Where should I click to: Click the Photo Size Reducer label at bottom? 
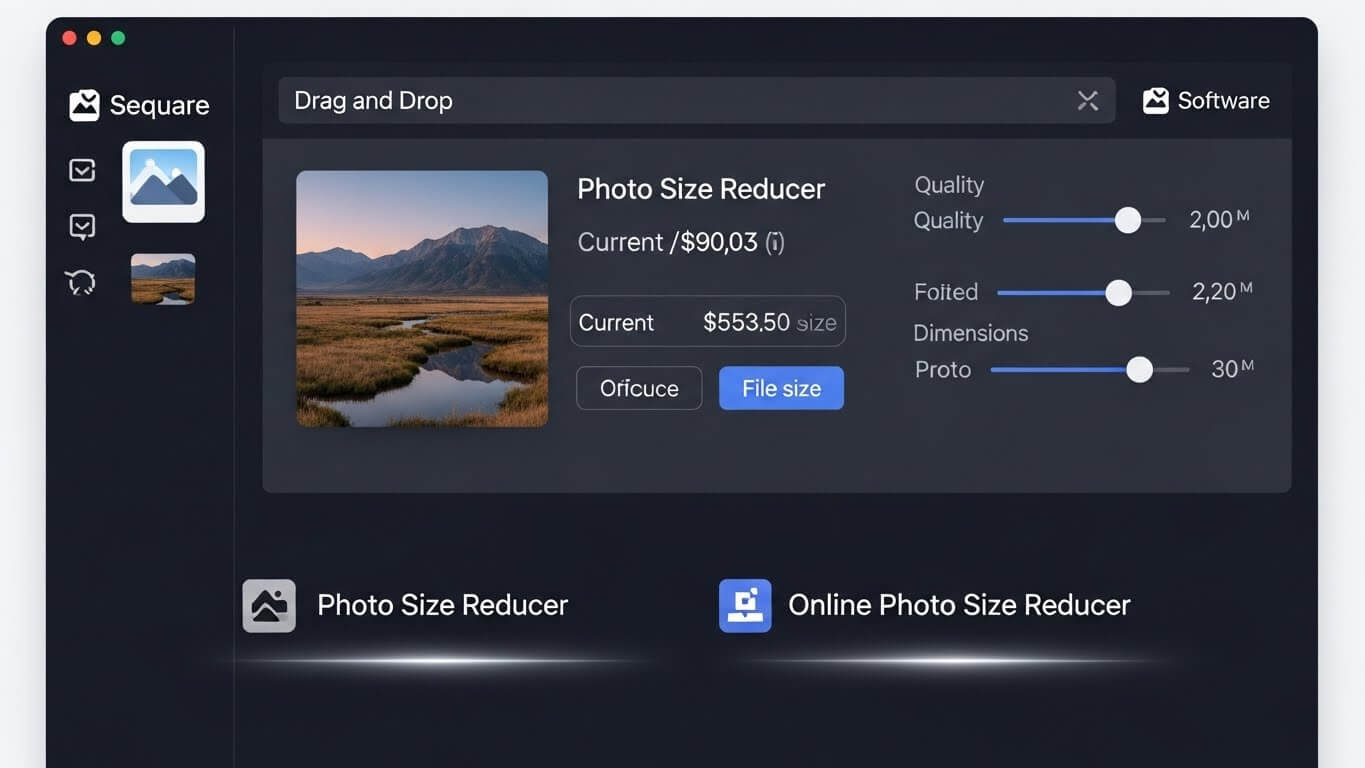[x=442, y=605]
